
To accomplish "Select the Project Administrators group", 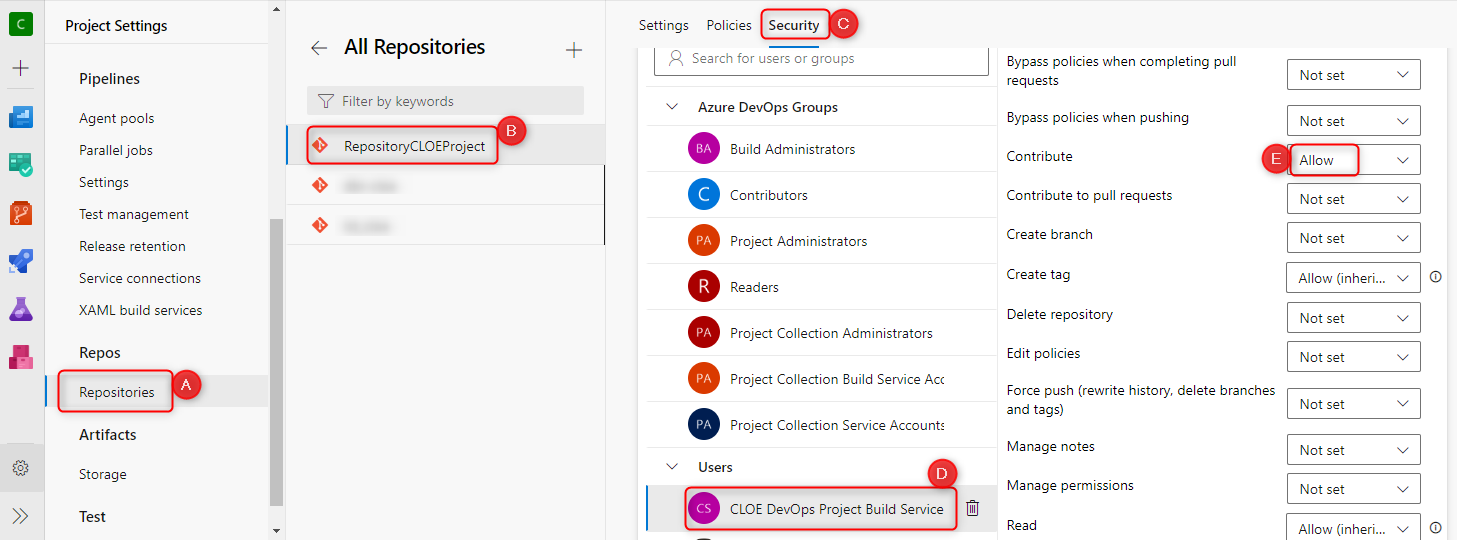I will 798,241.
